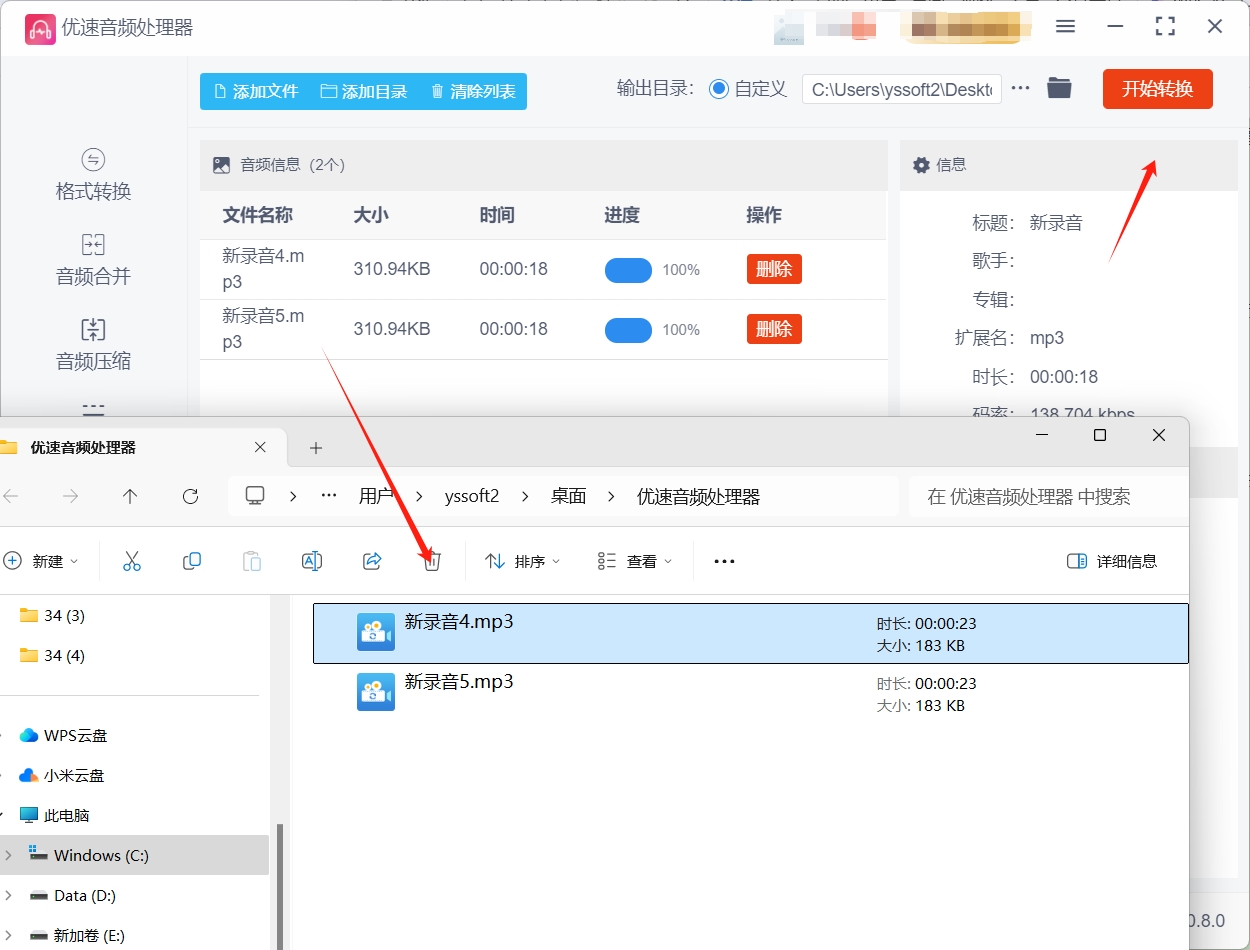The height and width of the screenshot is (950, 1250).
Task: Click the 添加目录 button
Action: point(364,91)
